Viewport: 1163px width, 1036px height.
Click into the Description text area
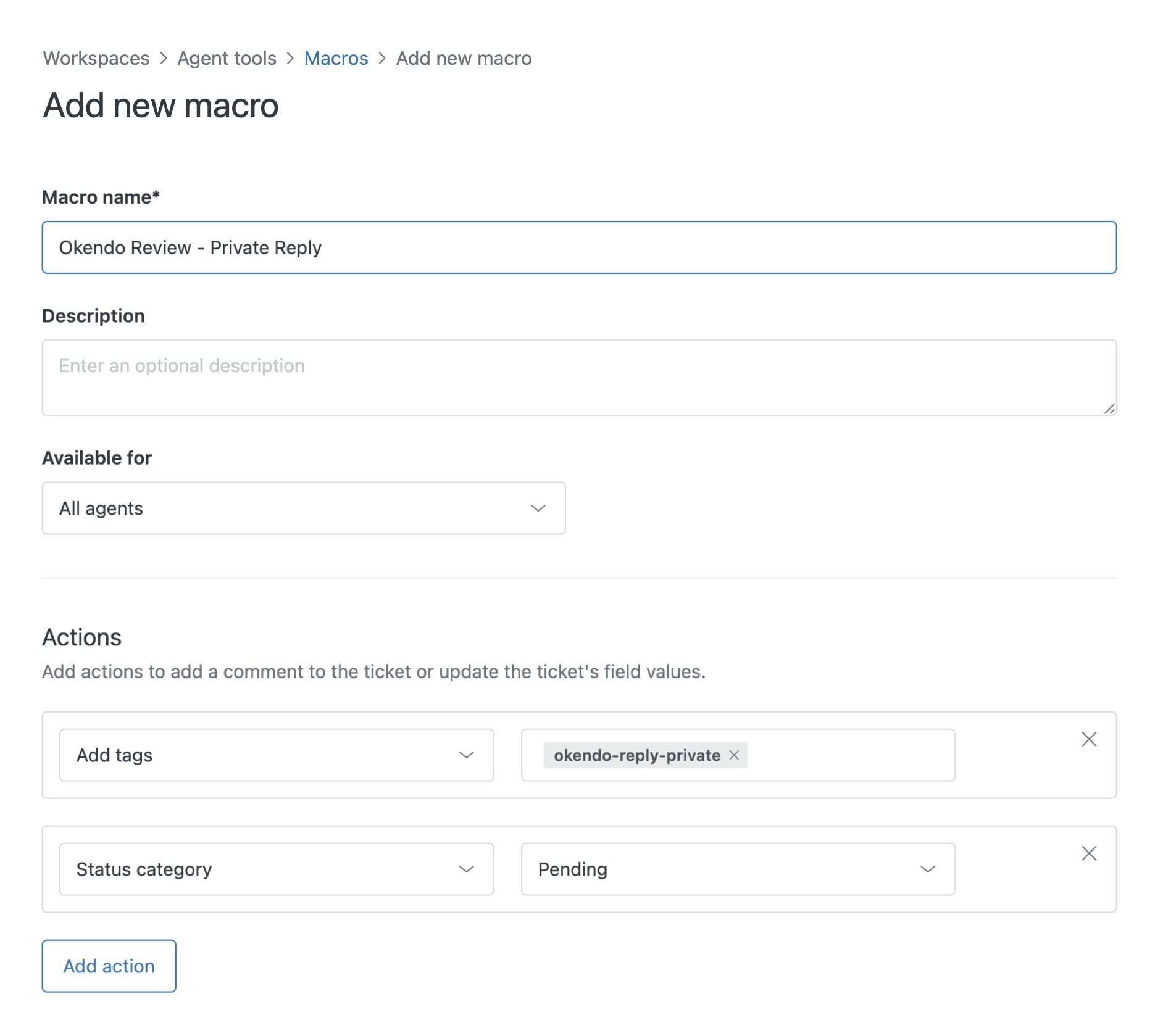(579, 378)
